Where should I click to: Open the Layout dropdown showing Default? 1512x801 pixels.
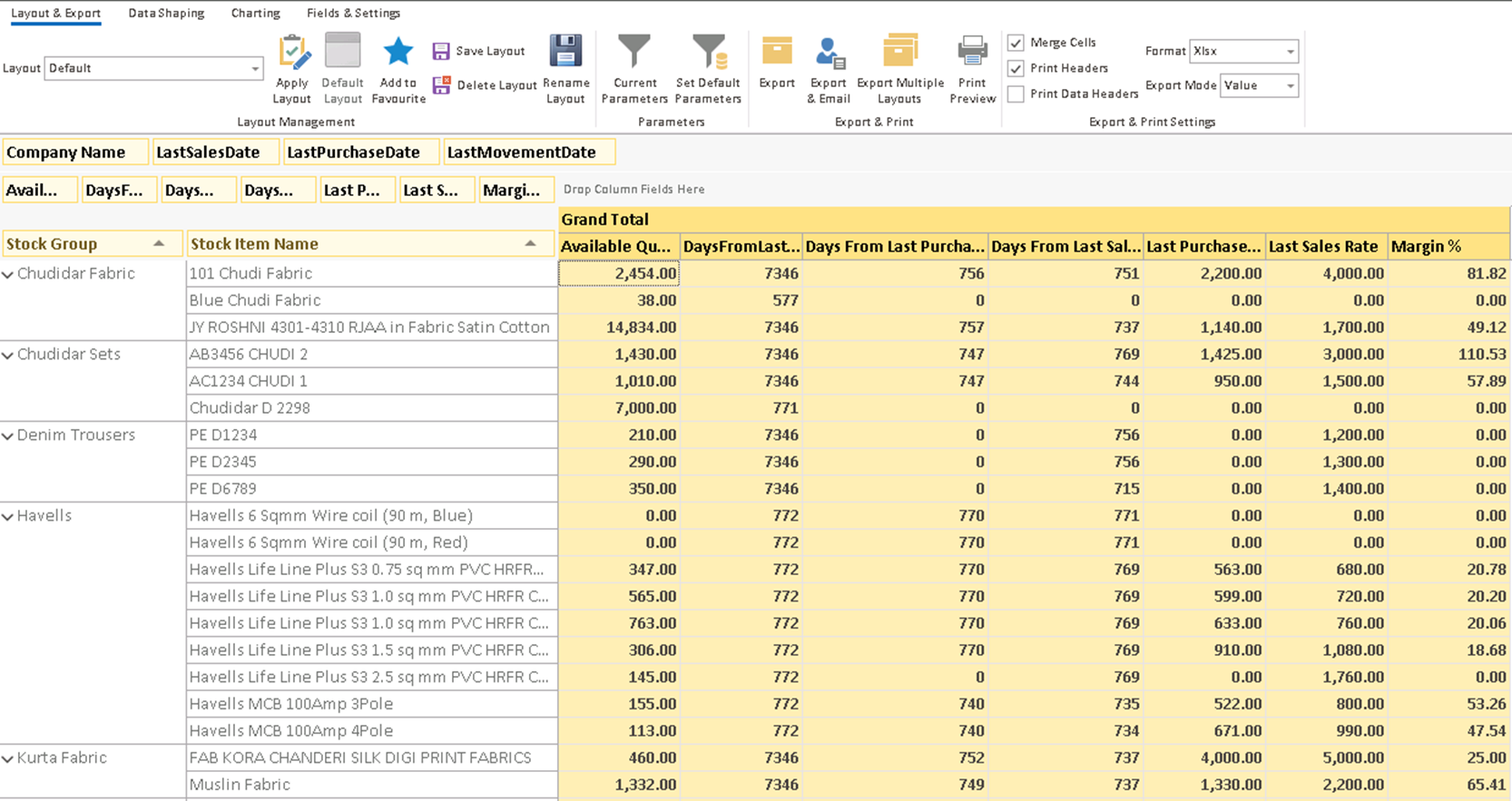153,68
